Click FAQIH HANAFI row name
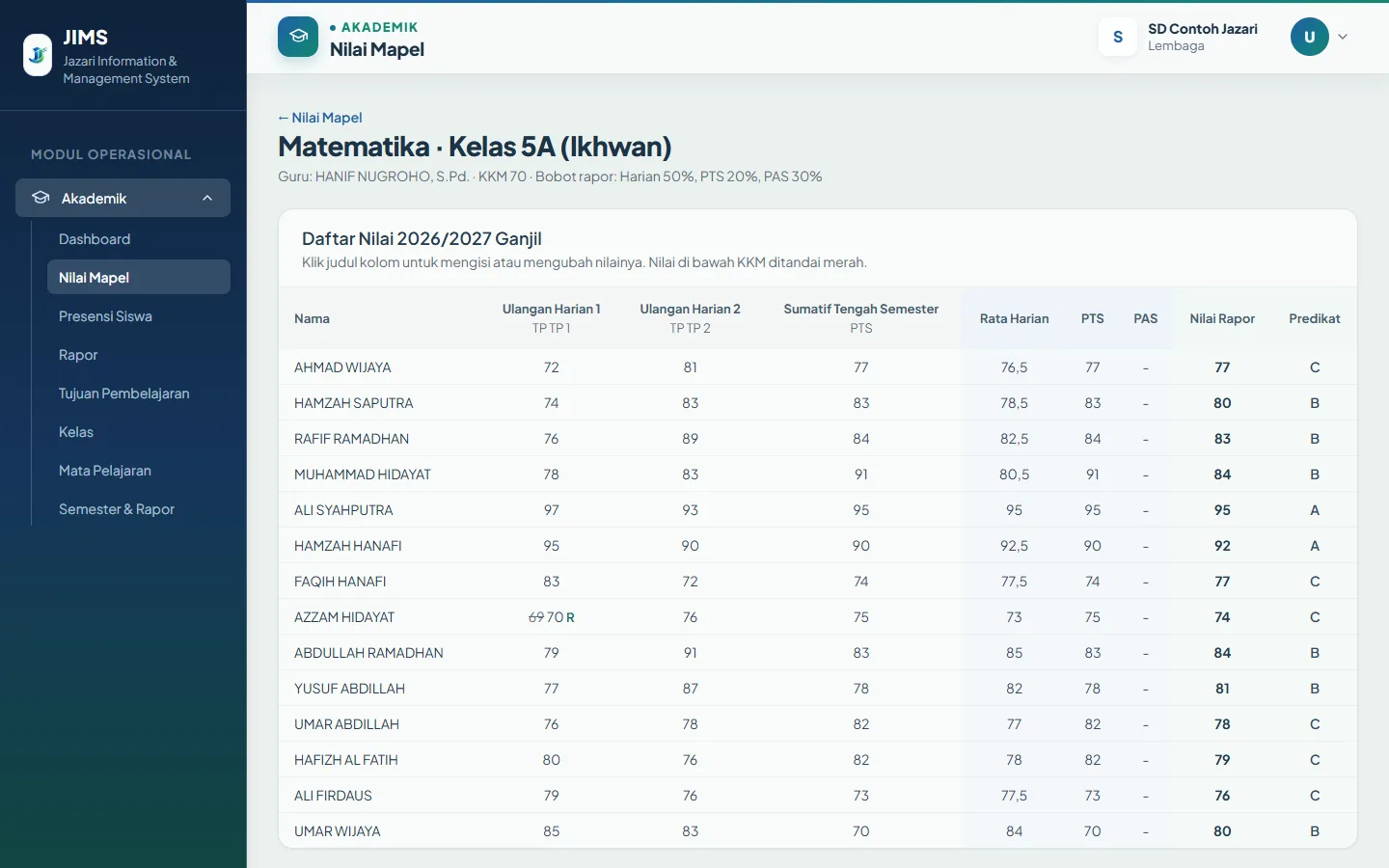Image resolution: width=1389 pixels, height=868 pixels. point(340,582)
